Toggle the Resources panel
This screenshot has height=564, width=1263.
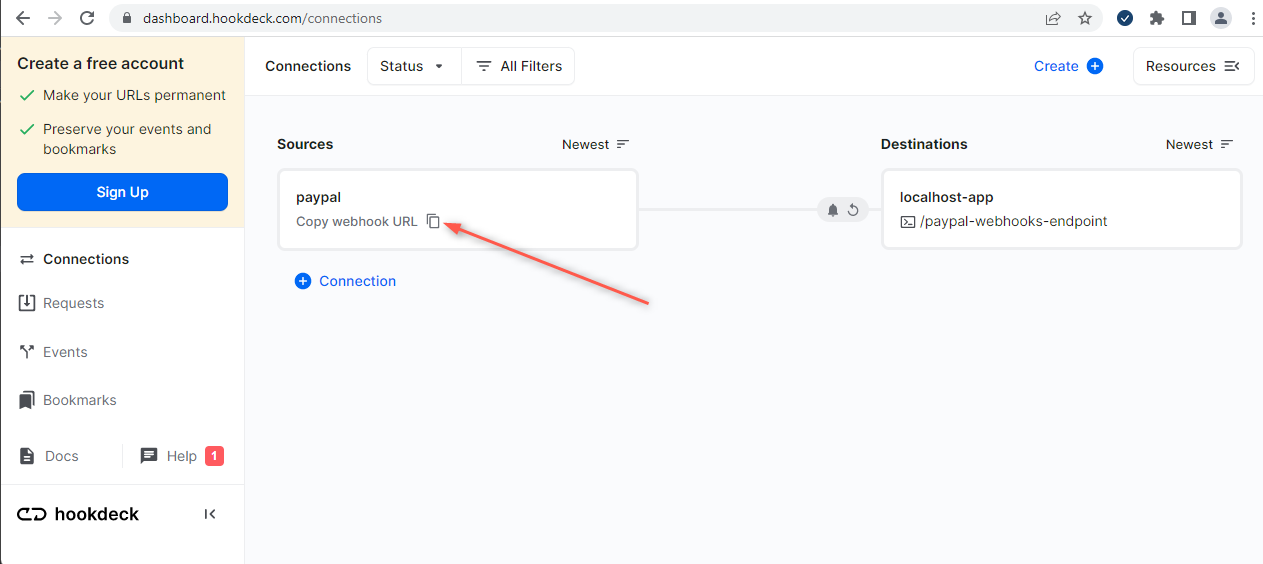click(1193, 66)
